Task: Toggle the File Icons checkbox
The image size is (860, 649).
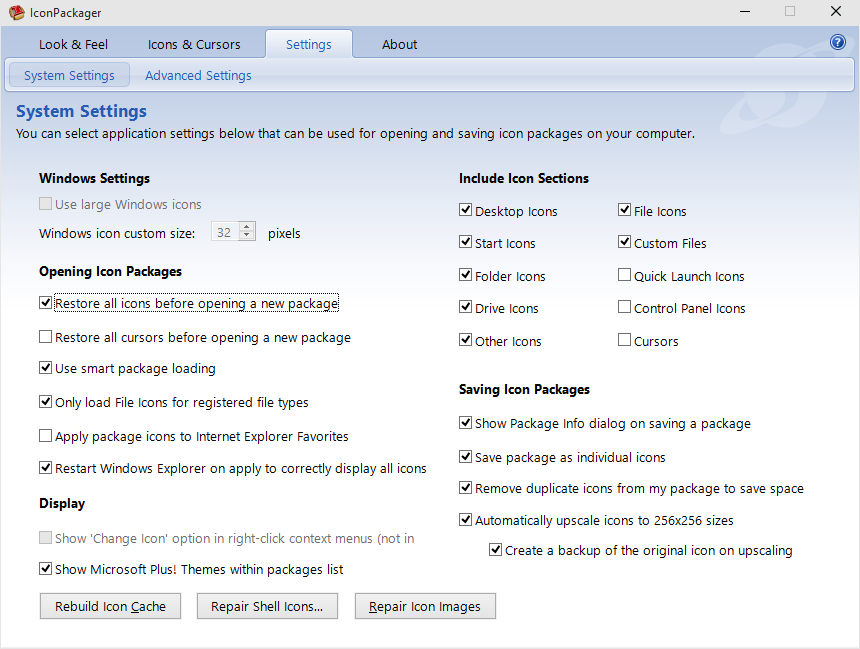Action: coord(624,210)
